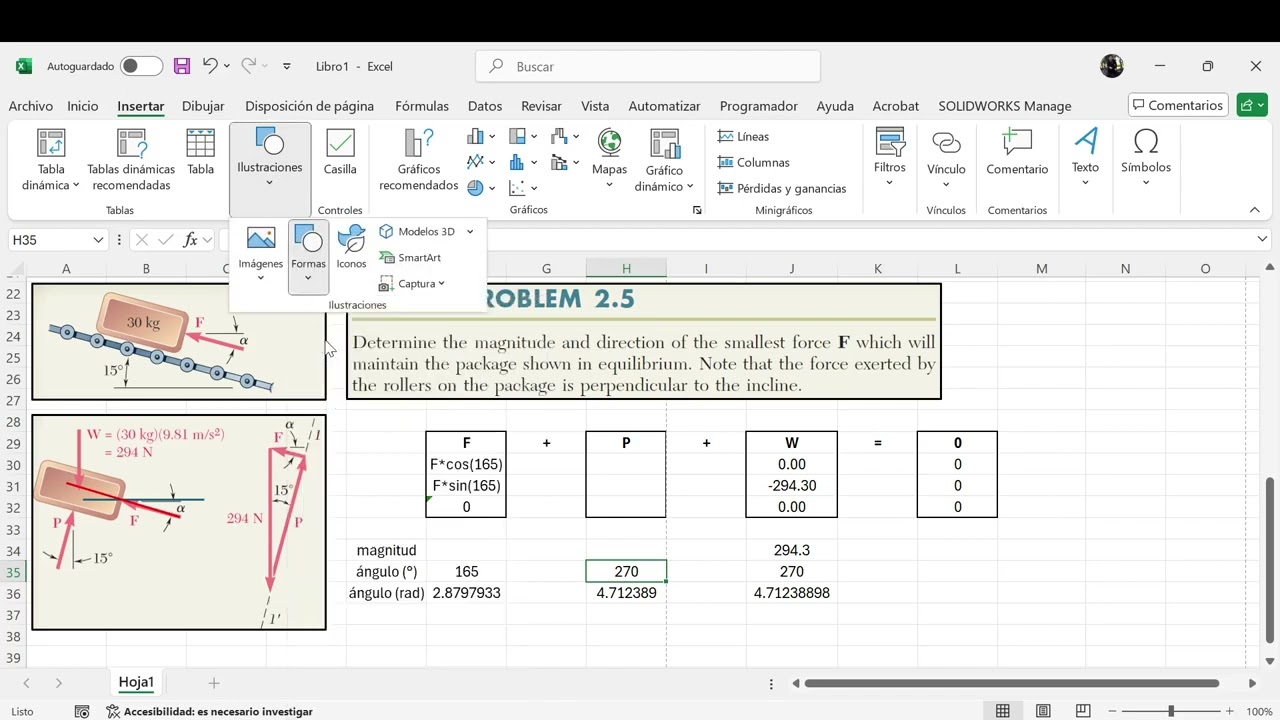Expand the formula bar
Image resolution: width=1280 pixels, height=720 pixels.
click(x=1262, y=239)
